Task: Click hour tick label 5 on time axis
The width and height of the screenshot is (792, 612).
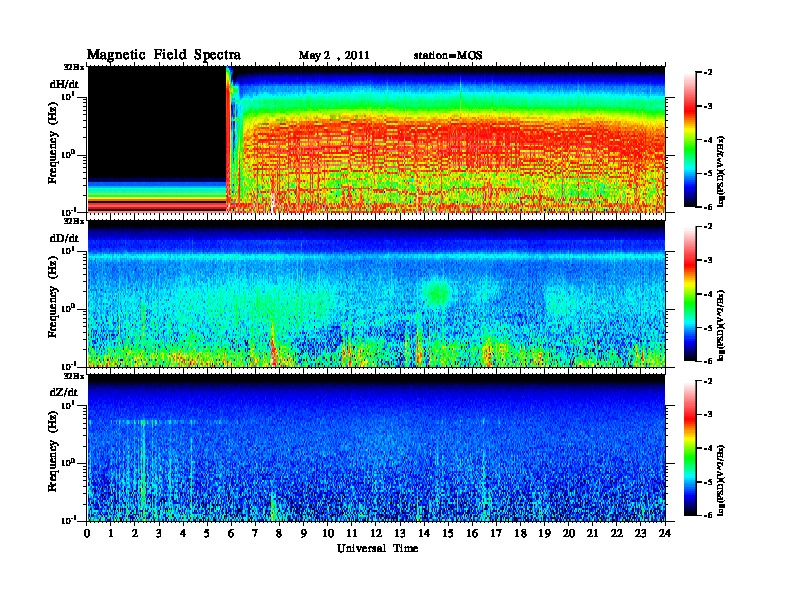Action: 207,534
